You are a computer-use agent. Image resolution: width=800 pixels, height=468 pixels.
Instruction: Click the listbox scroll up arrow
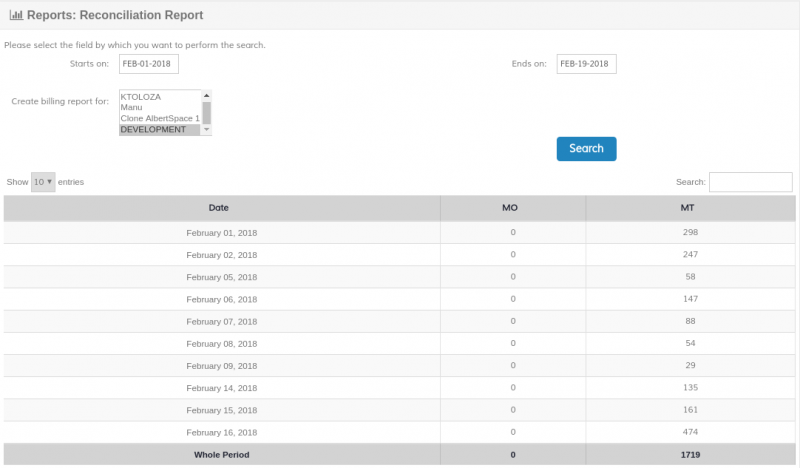[x=207, y=95]
